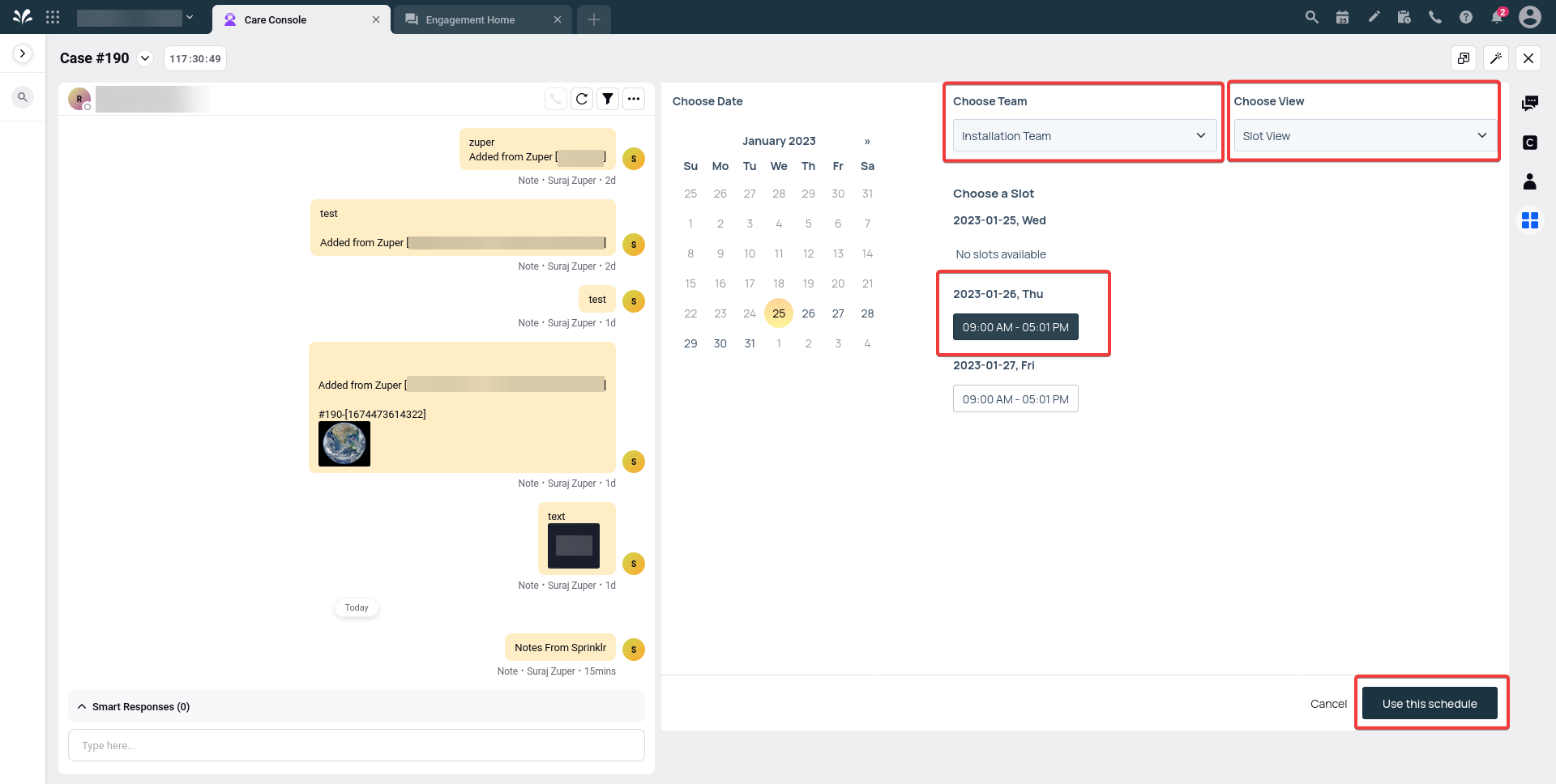Click the search magnifier in top bar
1556x784 pixels.
point(1311,17)
